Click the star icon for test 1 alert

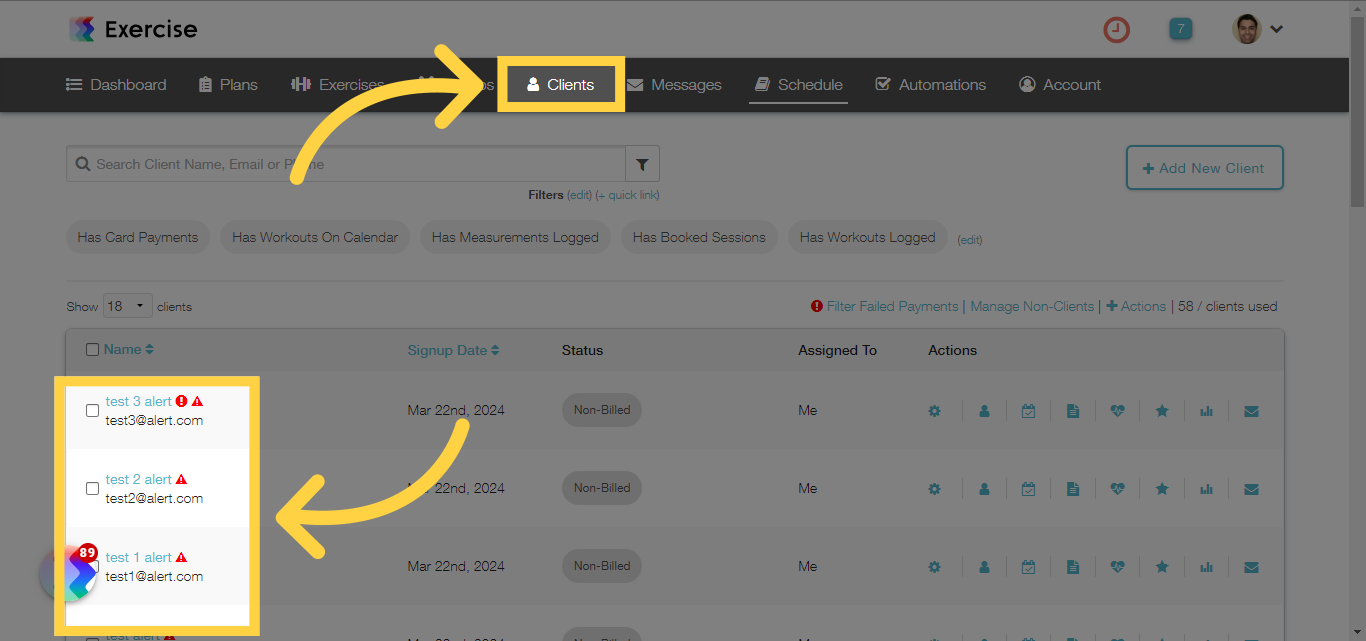(1161, 566)
